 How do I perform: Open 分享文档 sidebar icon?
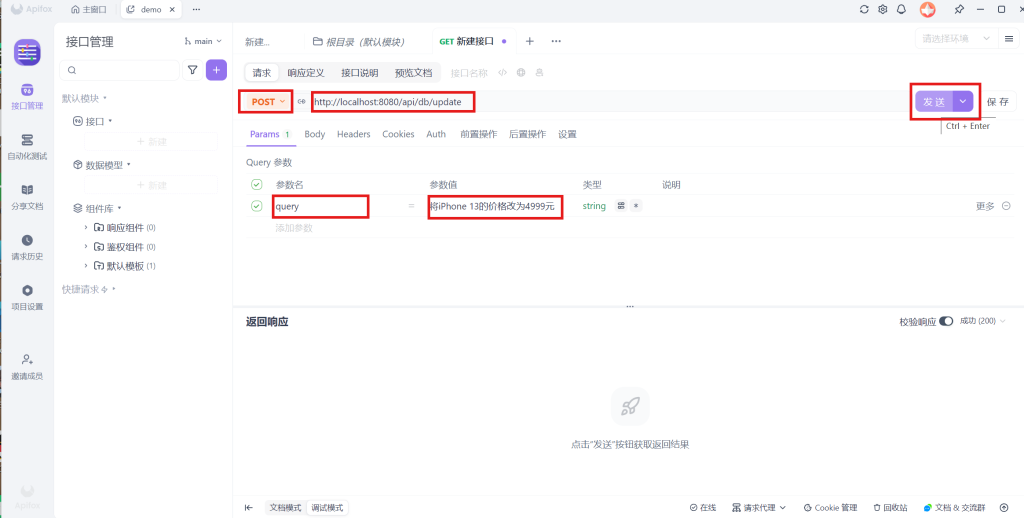[x=27, y=195]
